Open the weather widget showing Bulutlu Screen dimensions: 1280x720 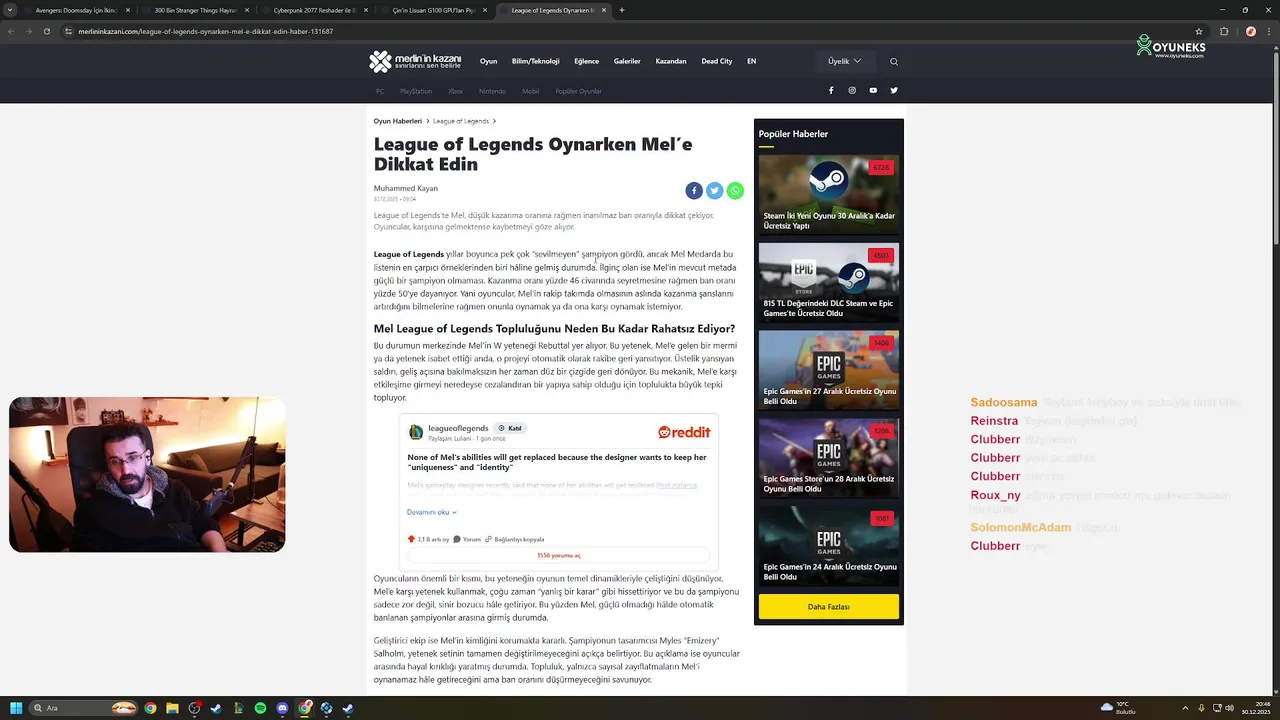click(1119, 708)
